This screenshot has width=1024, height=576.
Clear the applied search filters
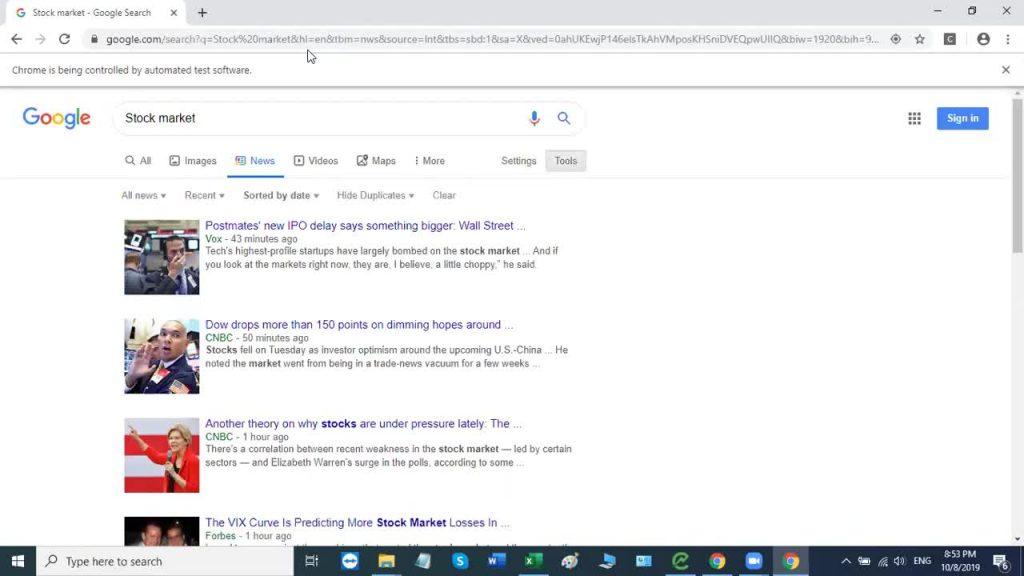tap(444, 195)
